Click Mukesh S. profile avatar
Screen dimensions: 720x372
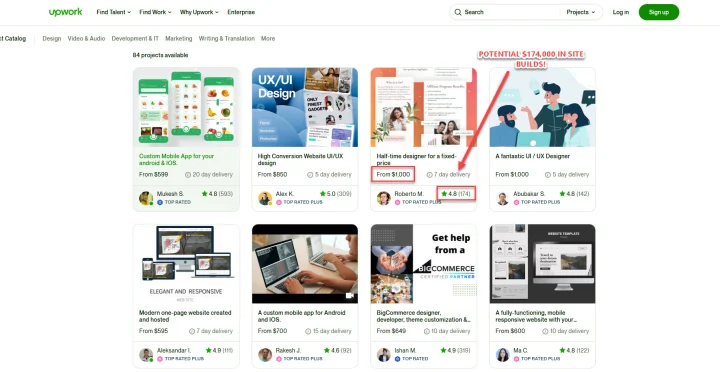tap(146, 198)
